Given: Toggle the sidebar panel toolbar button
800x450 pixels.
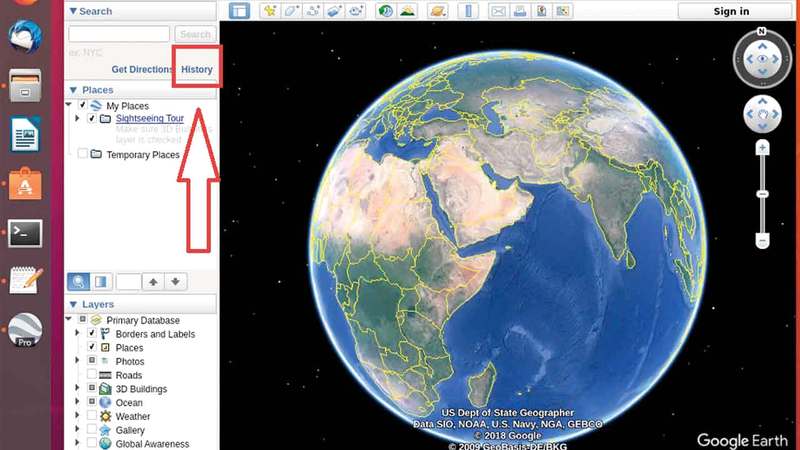Looking at the screenshot, I should (239, 11).
